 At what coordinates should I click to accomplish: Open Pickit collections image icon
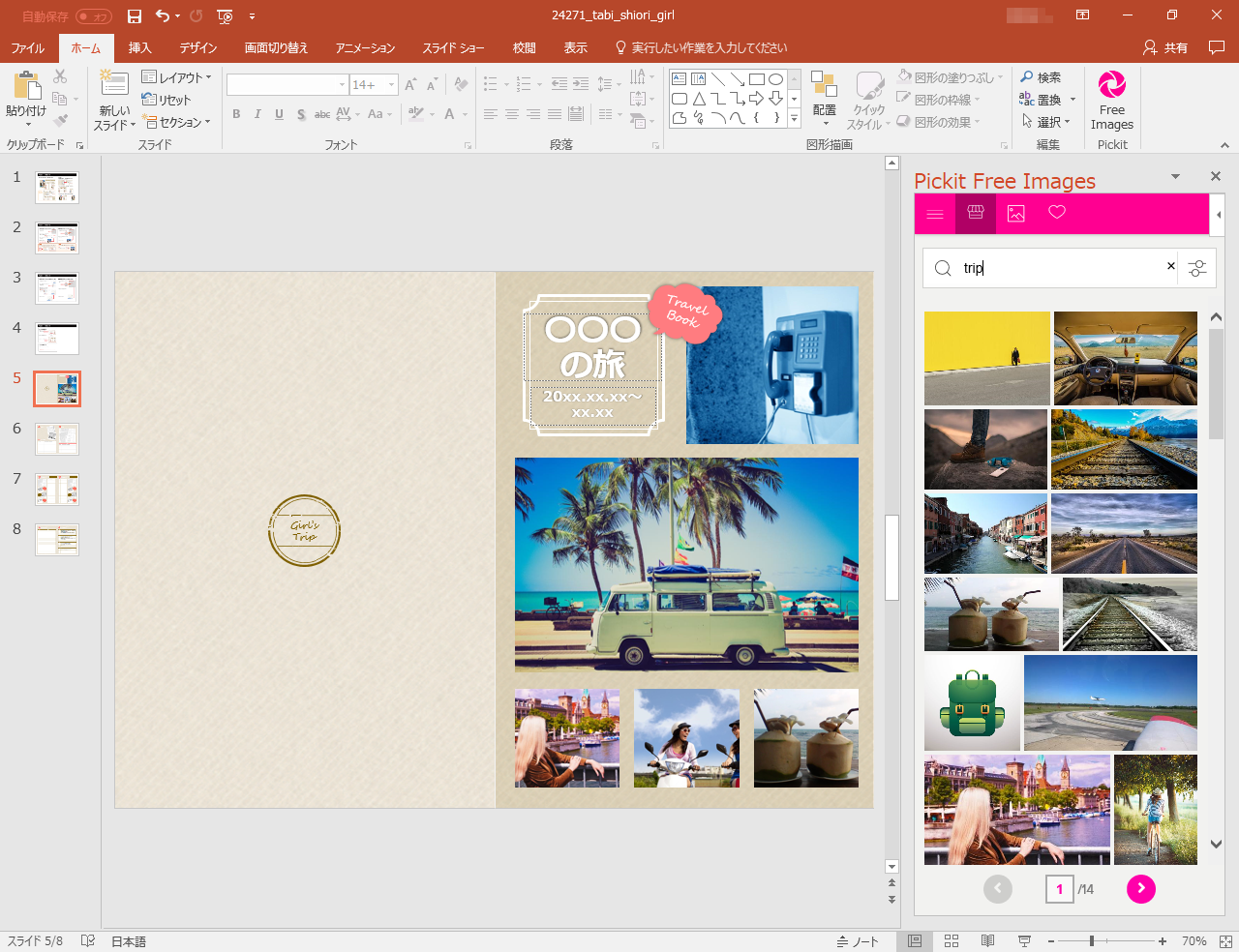pyautogui.click(x=1015, y=213)
